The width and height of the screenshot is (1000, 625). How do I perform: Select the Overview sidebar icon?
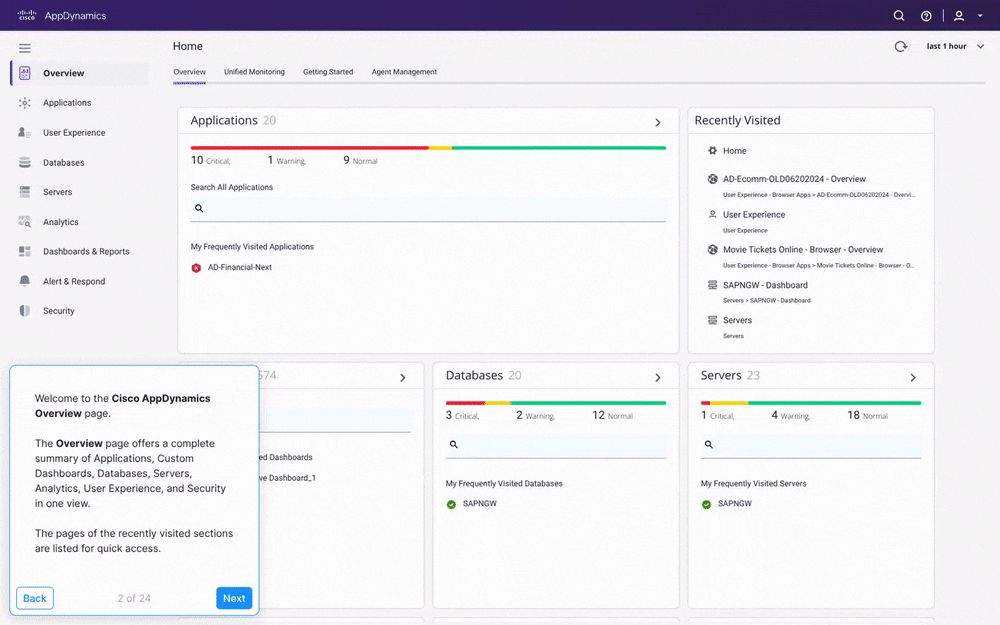[25, 73]
